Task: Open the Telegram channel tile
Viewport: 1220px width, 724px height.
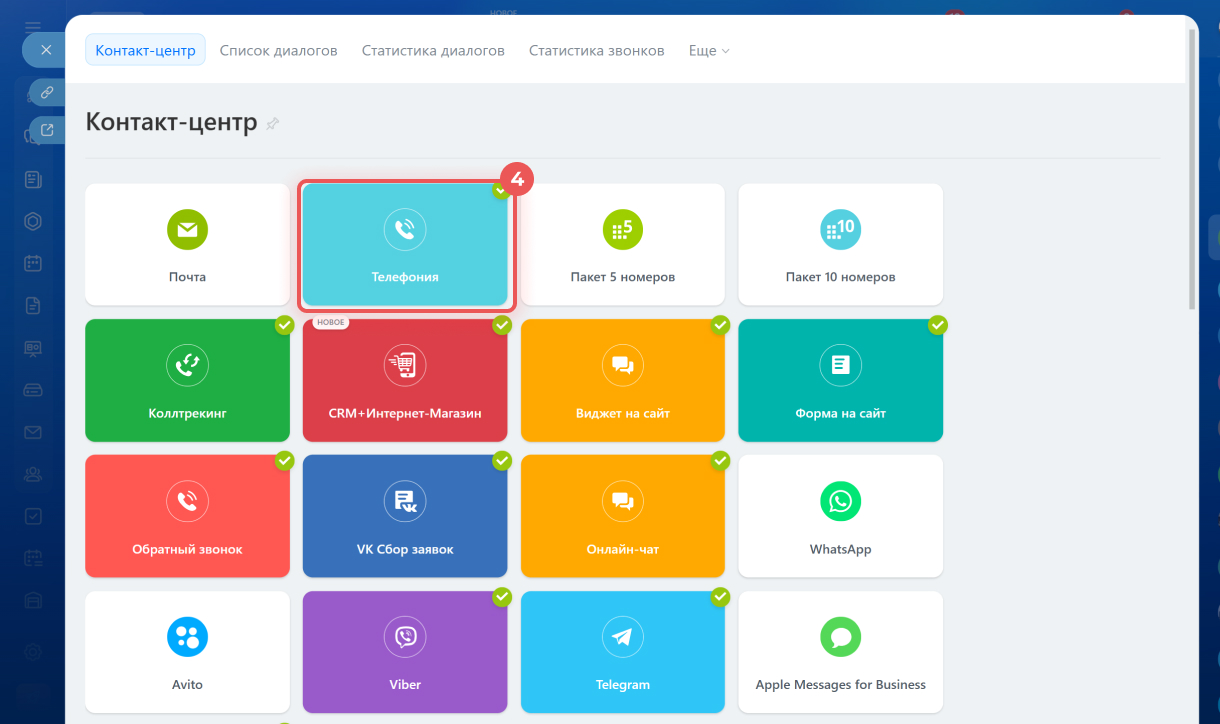Action: click(622, 652)
